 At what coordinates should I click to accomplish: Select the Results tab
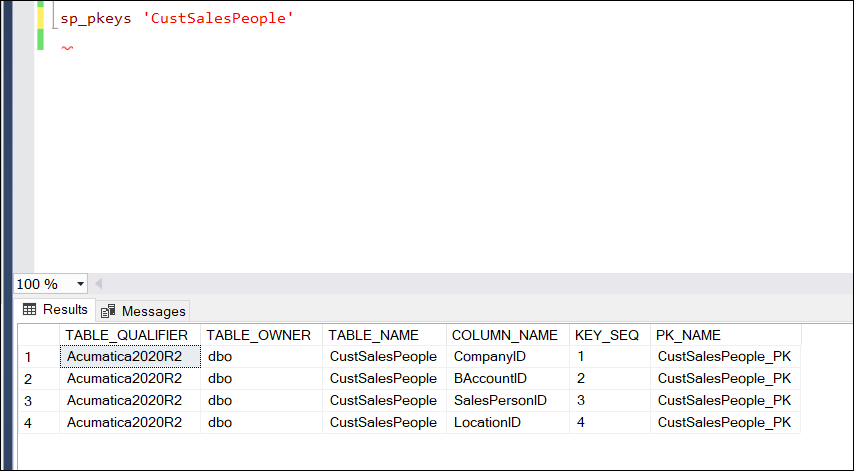click(x=56, y=310)
